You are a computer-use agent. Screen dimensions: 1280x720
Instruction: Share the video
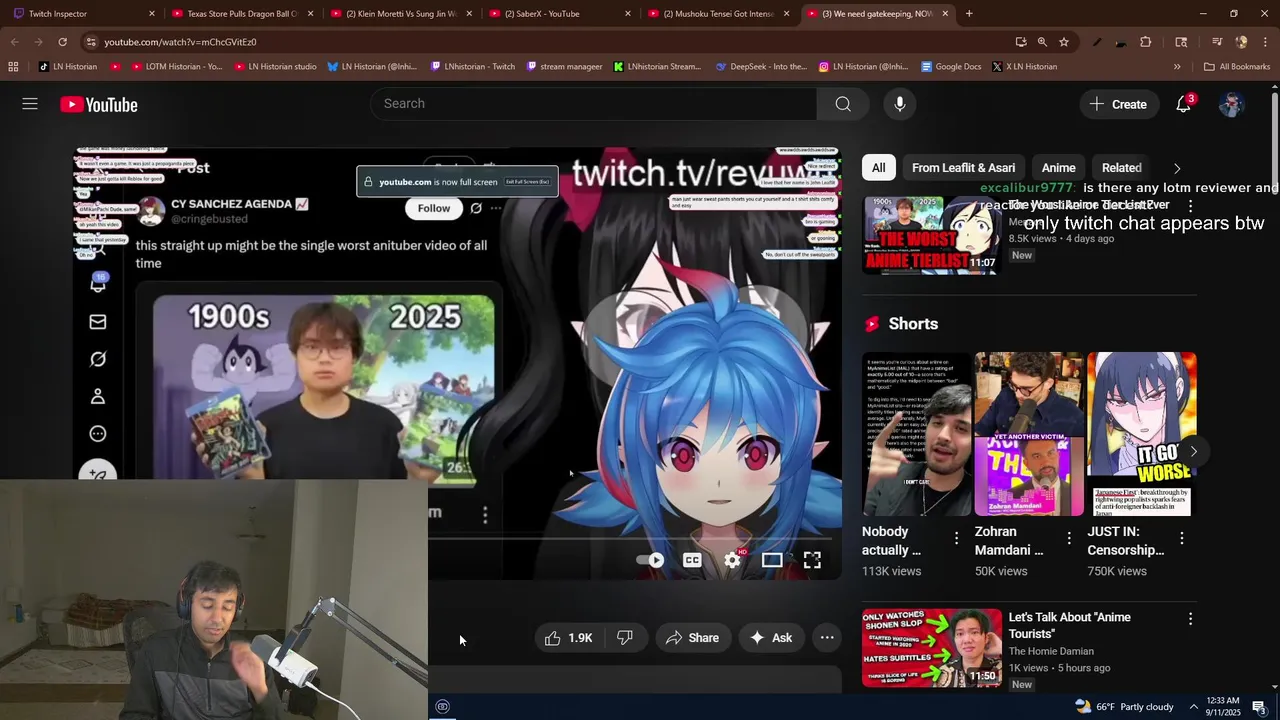point(692,638)
